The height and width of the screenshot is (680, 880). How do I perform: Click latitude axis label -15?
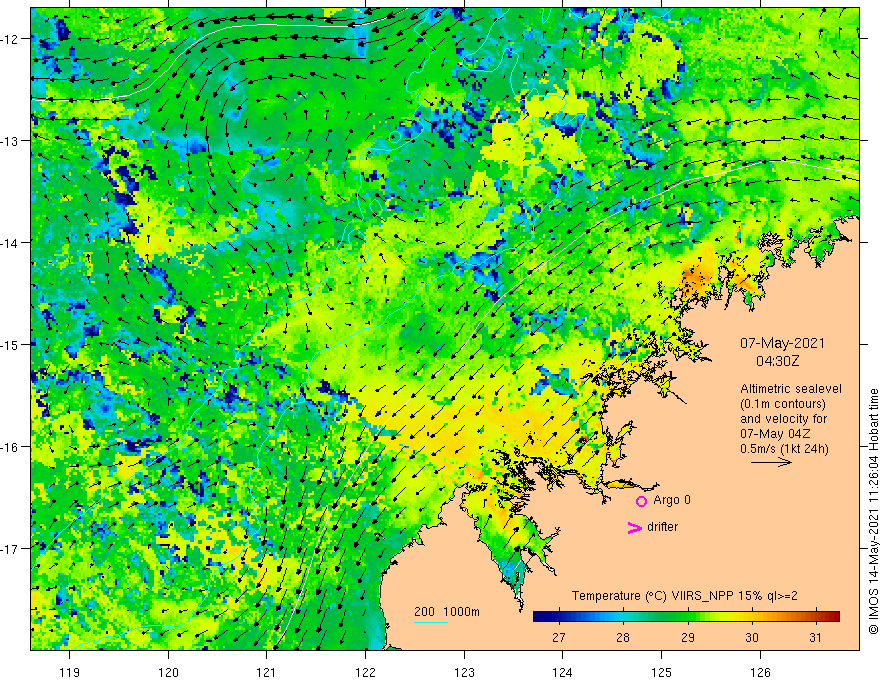coord(11,344)
